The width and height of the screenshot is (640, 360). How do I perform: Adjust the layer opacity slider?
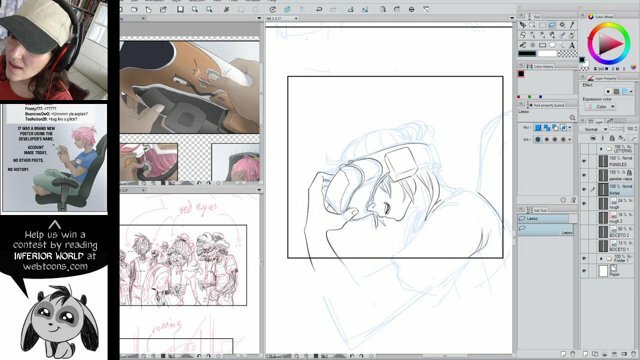[616, 129]
